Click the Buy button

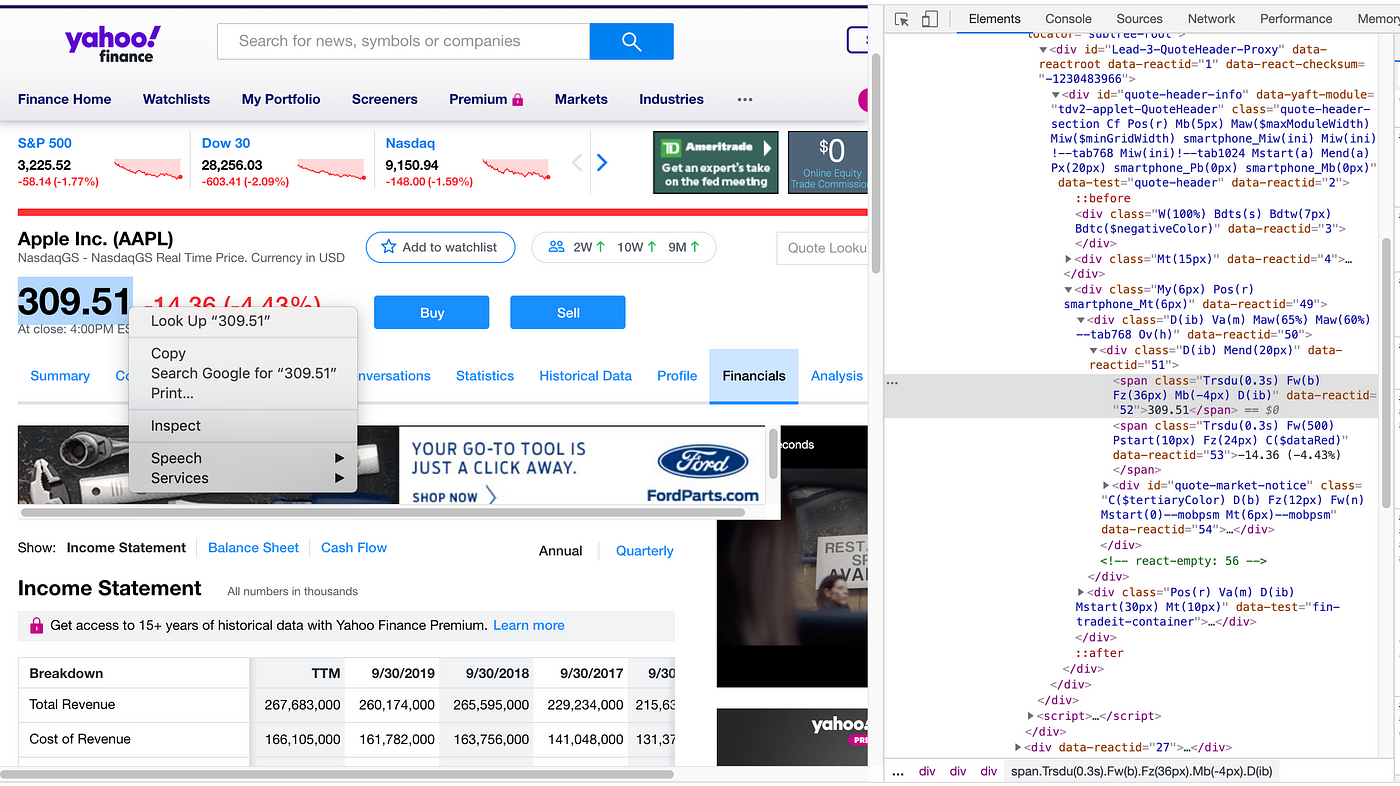point(432,313)
